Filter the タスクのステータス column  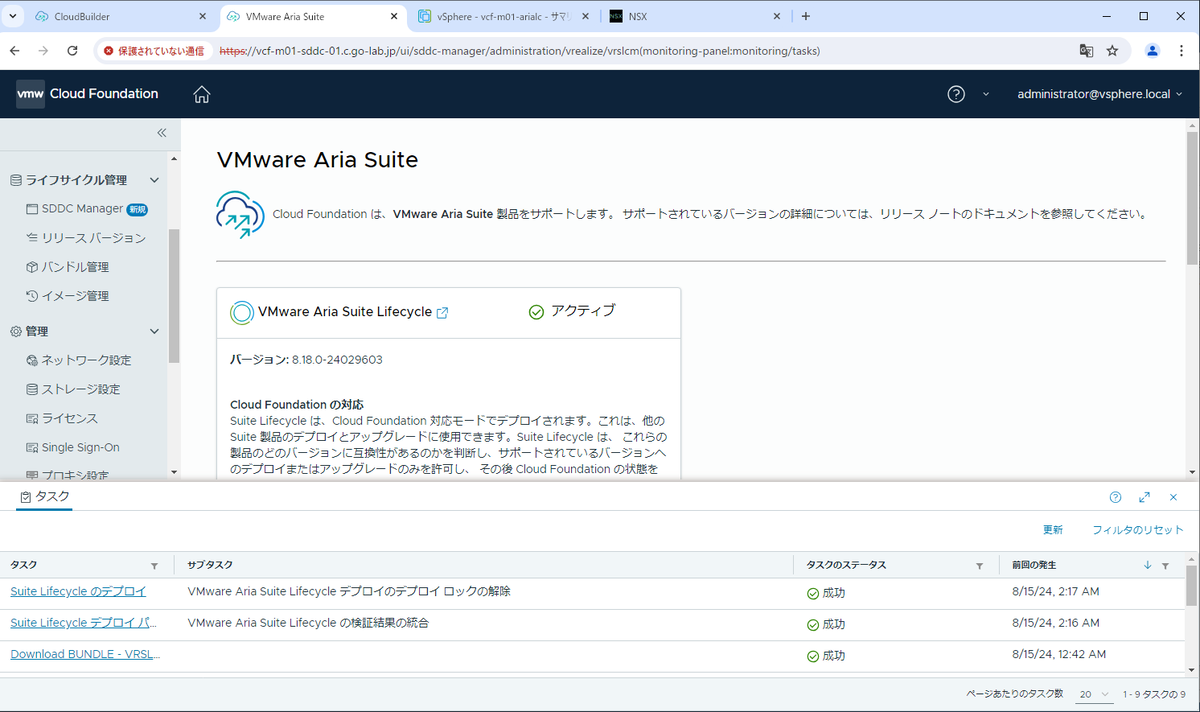coord(979,566)
